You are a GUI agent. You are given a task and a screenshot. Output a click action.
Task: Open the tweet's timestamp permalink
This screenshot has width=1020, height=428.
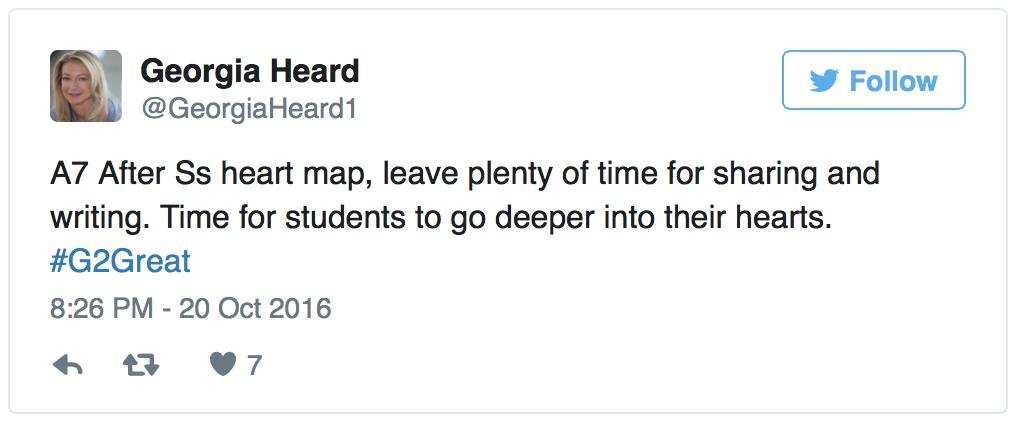click(x=191, y=308)
